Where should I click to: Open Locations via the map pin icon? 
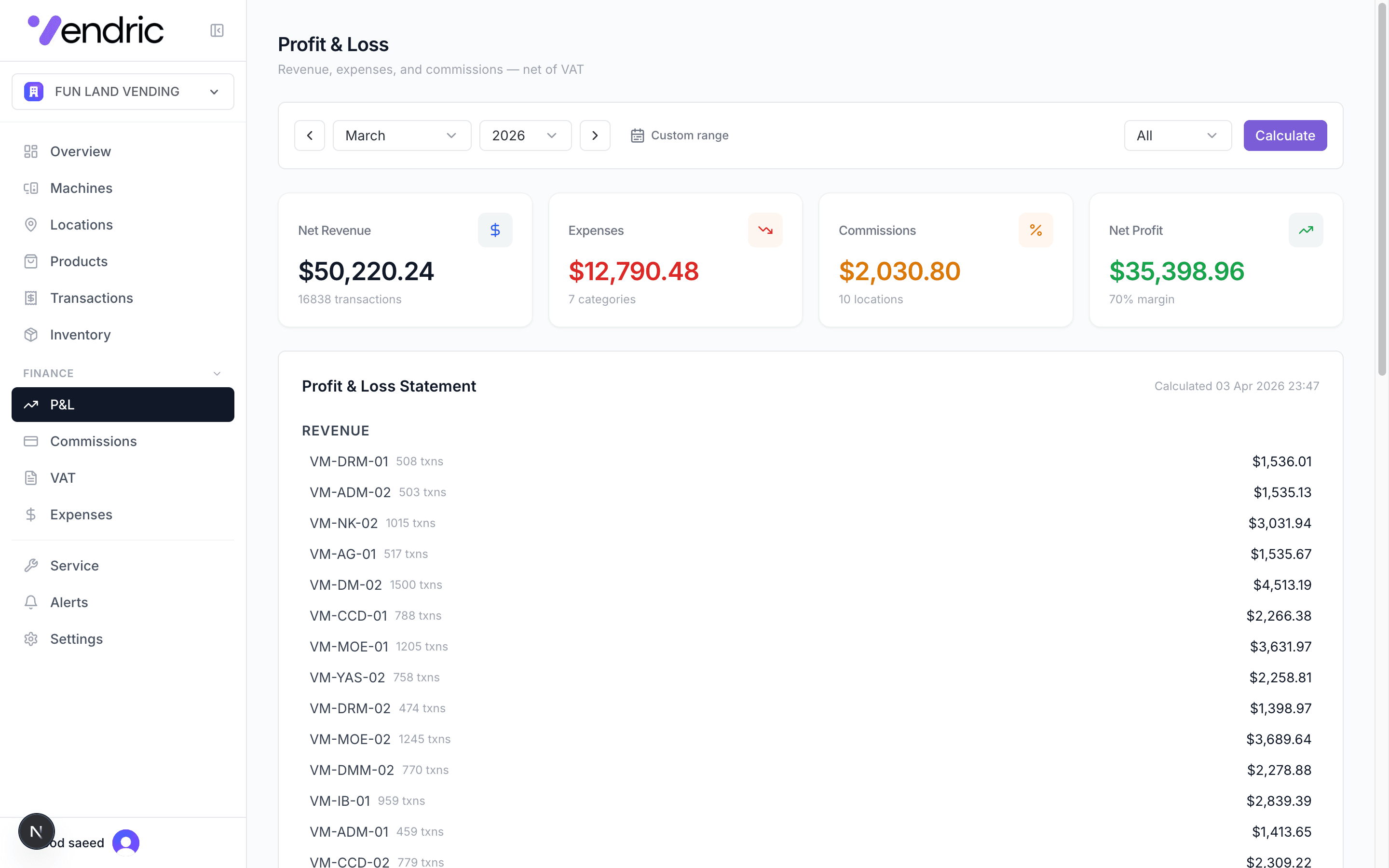(31, 224)
